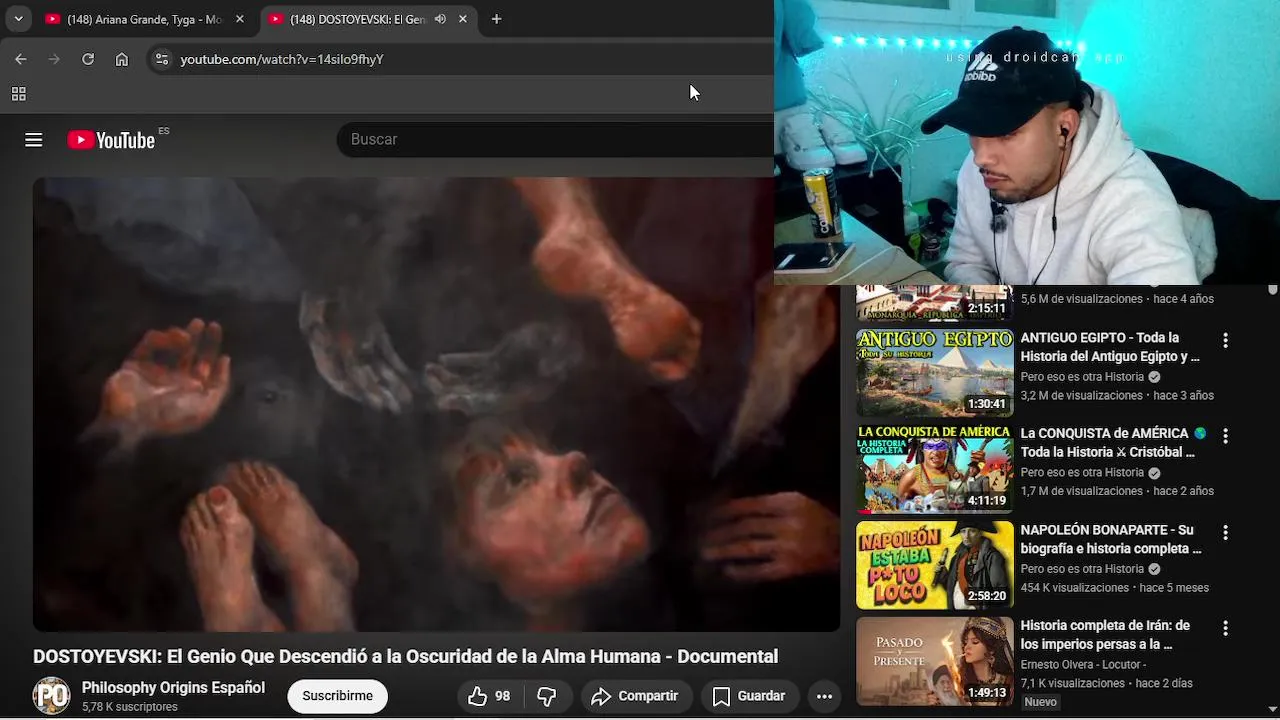Open more actions ellipsis under video
Viewport: 1280px width, 720px height.
point(824,696)
